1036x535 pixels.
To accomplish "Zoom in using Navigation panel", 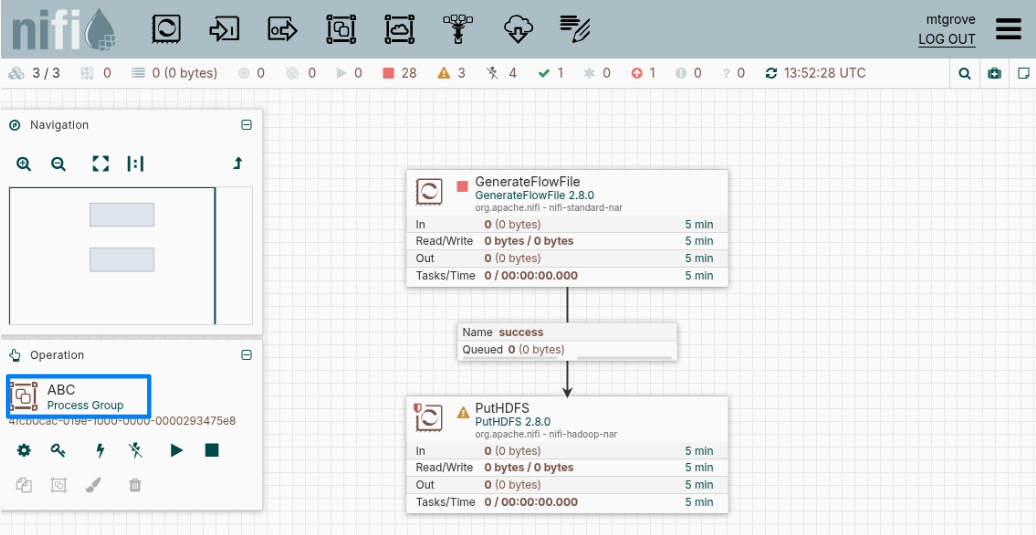I will tap(24, 164).
